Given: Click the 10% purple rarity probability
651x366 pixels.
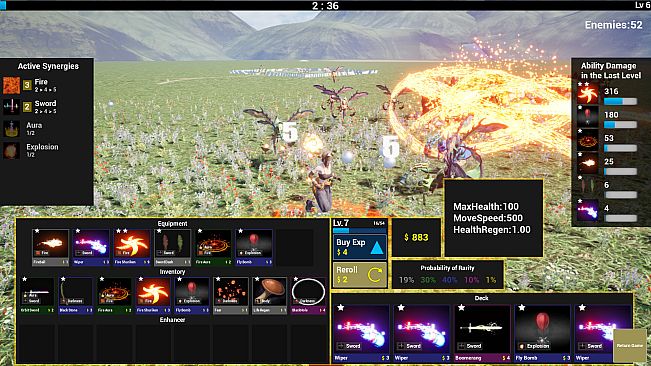Looking at the screenshot, I should [471, 280].
